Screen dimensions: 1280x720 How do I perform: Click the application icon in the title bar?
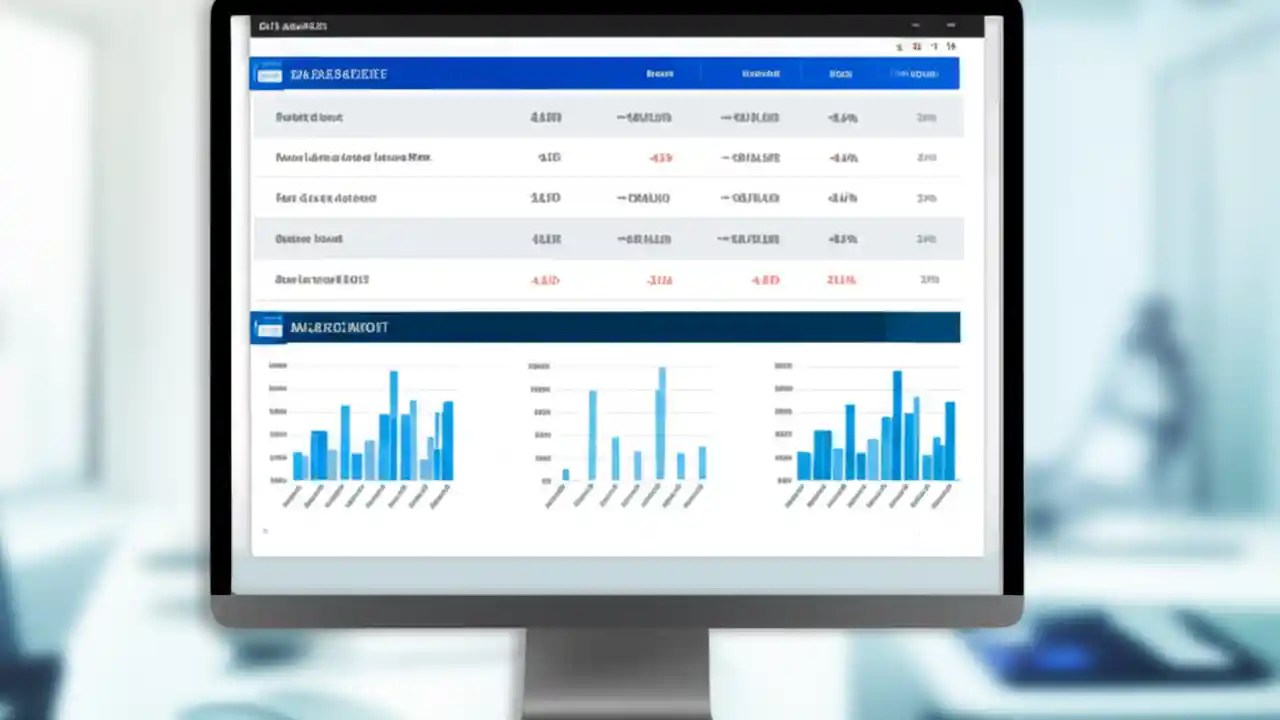tap(260, 26)
